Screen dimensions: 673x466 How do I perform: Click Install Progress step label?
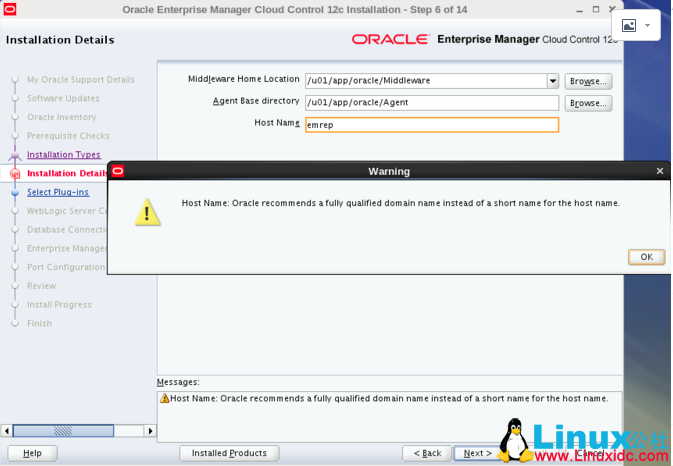point(59,305)
